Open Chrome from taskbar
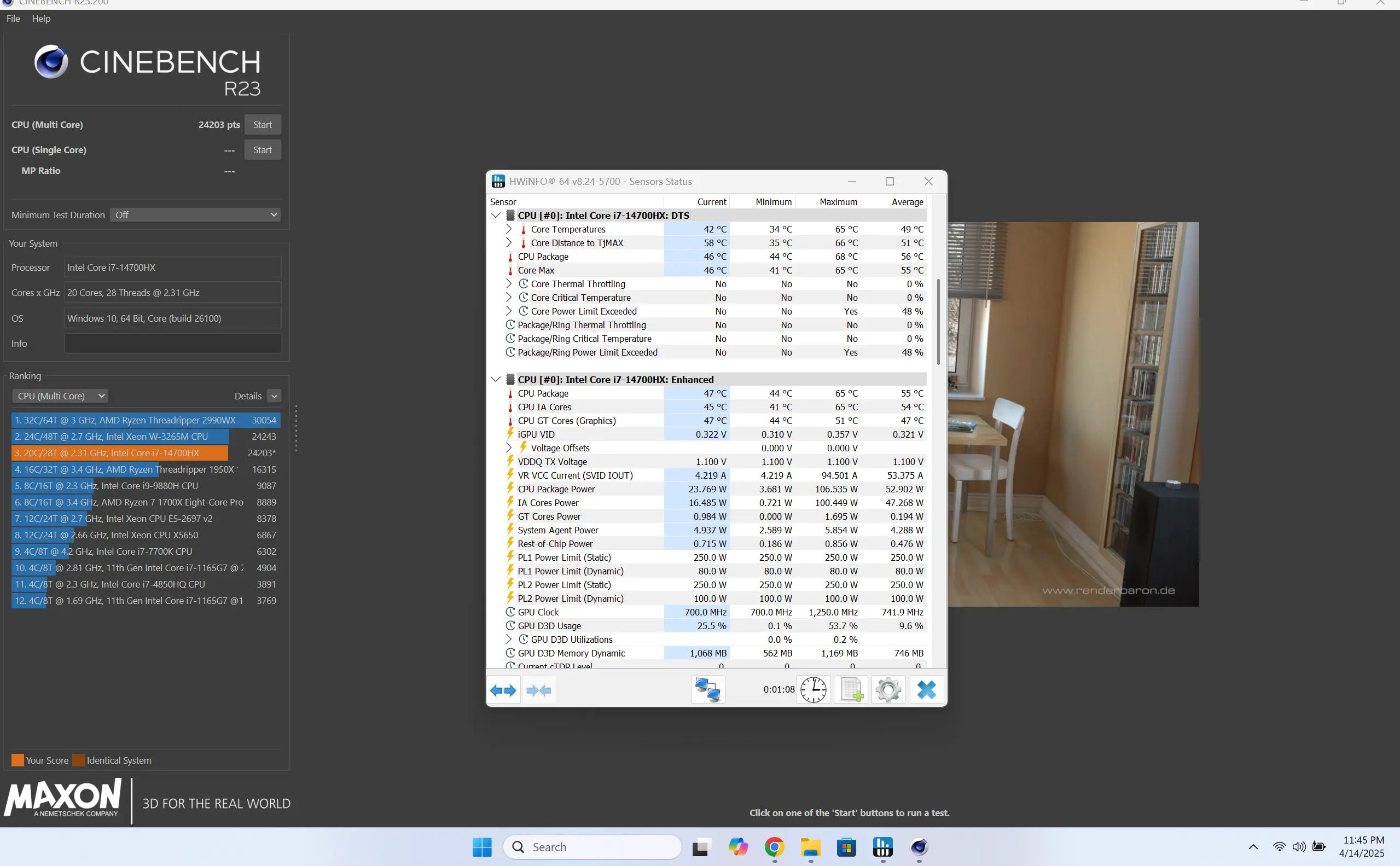 (x=774, y=847)
